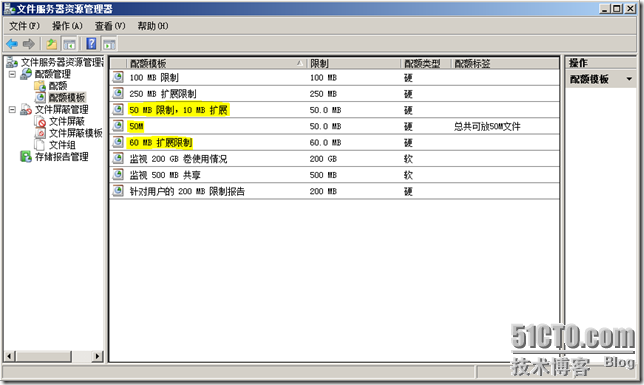Select '监视 200 GB 卷使用情况' template name
Viewport: 644px width, 385px height.
tap(178, 159)
